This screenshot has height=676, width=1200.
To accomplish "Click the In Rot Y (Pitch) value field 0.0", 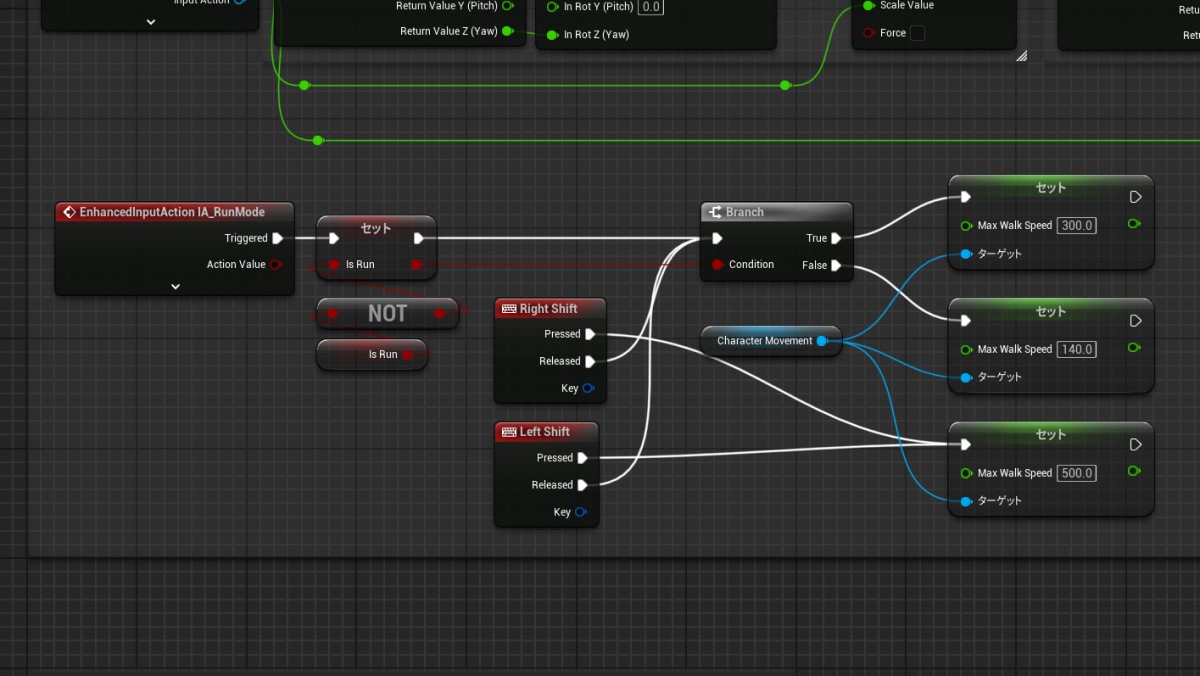I will click(x=651, y=7).
